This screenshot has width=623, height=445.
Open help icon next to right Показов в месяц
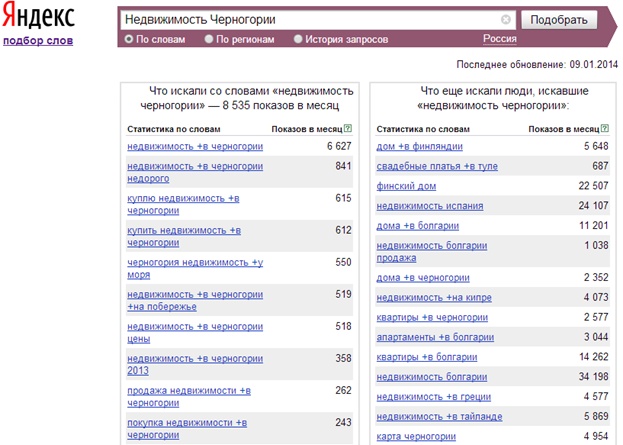pos(605,128)
